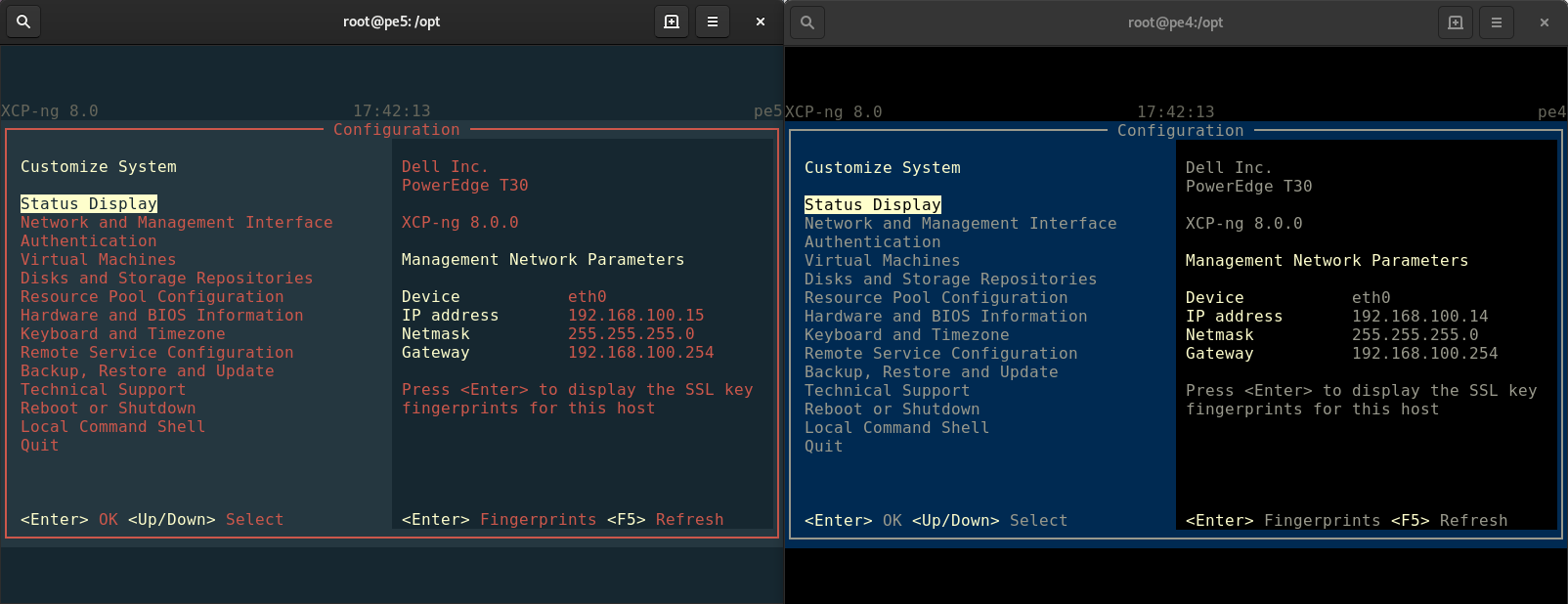
Task: Click the pe5 gateway value 192.168.100.254
Action: [641, 352]
